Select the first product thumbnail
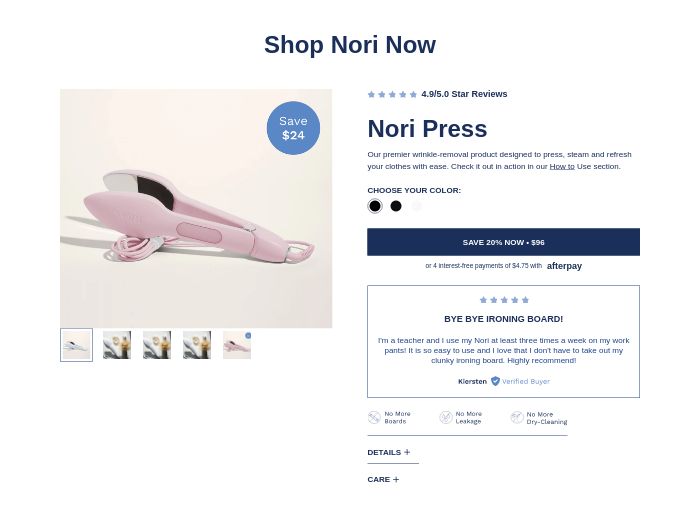The width and height of the screenshot is (700, 521). pyautogui.click(x=76, y=345)
